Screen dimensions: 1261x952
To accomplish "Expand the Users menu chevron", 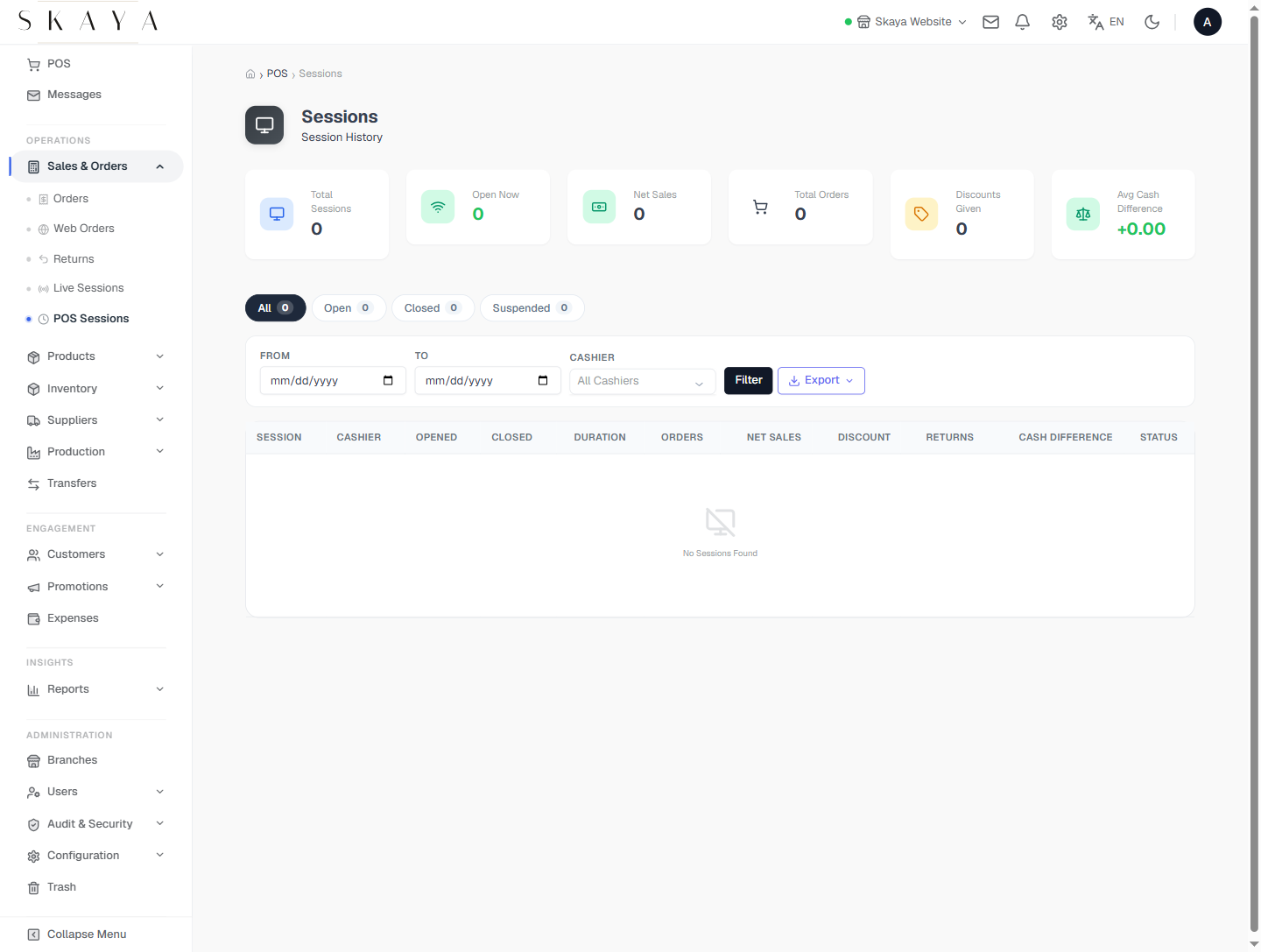I will (160, 792).
